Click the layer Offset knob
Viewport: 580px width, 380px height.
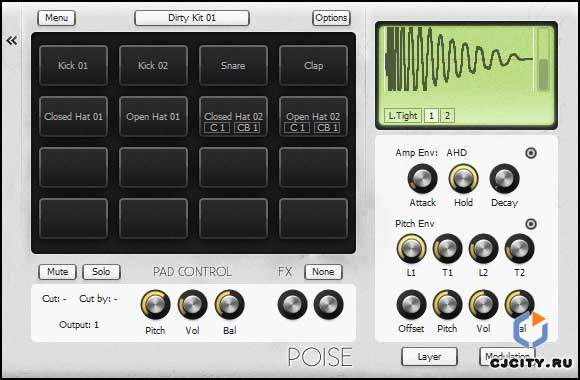pos(411,305)
